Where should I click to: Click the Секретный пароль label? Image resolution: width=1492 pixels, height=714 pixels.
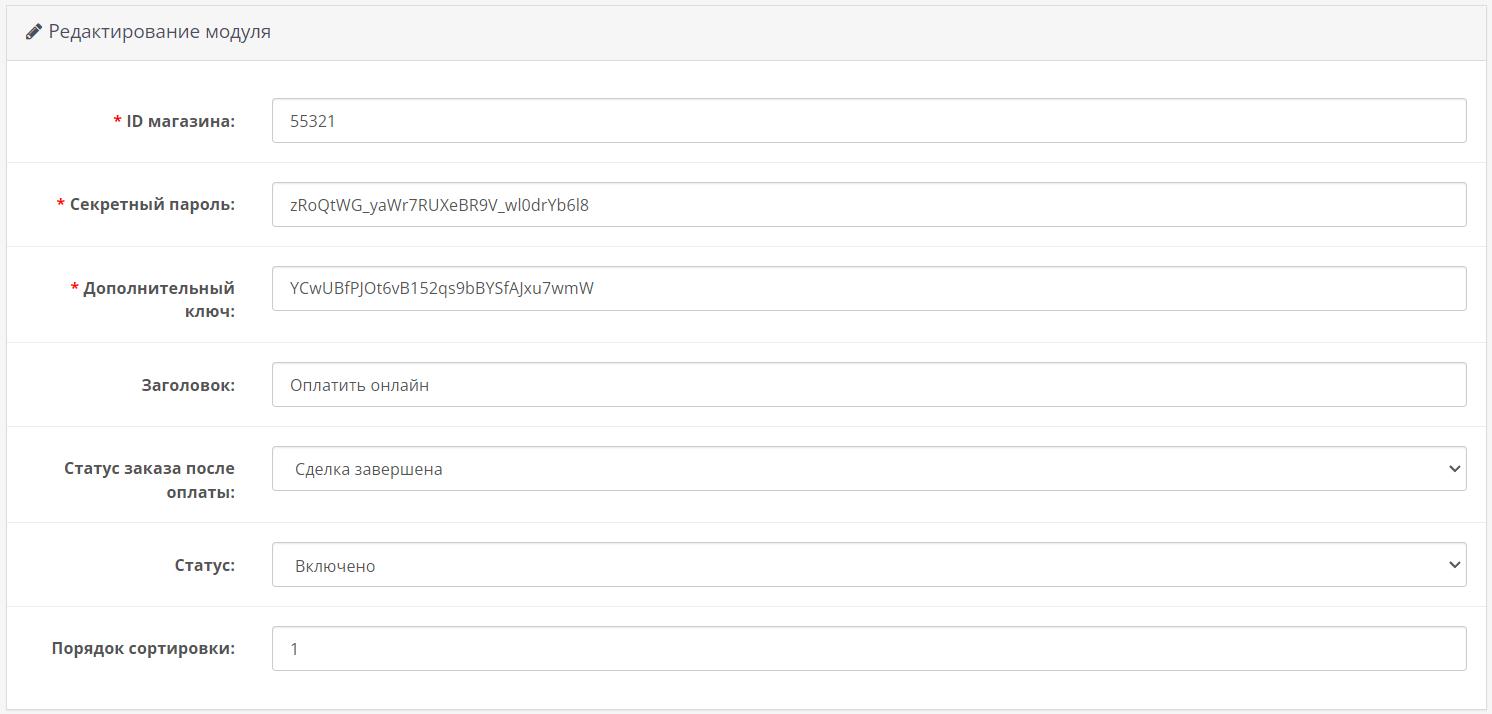point(152,204)
